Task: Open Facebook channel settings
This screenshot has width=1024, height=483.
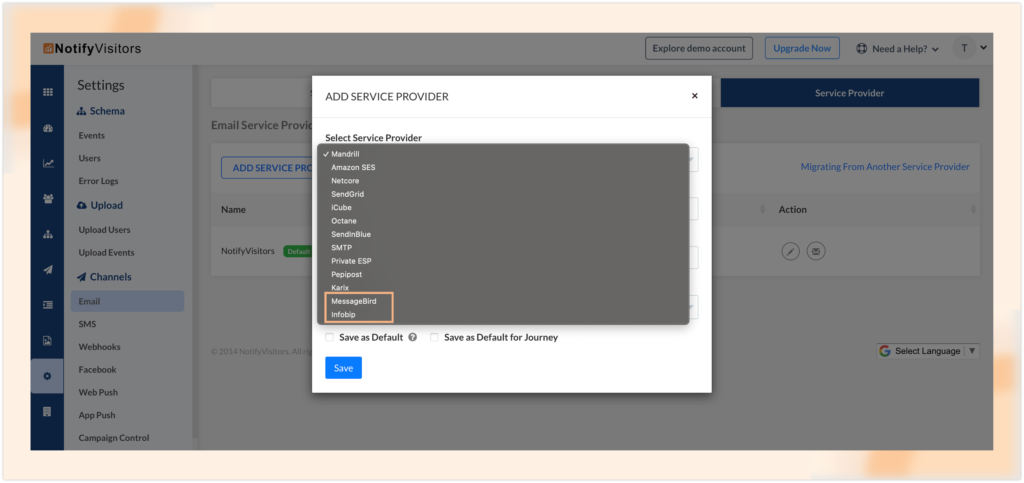Action: pyautogui.click(x=97, y=369)
